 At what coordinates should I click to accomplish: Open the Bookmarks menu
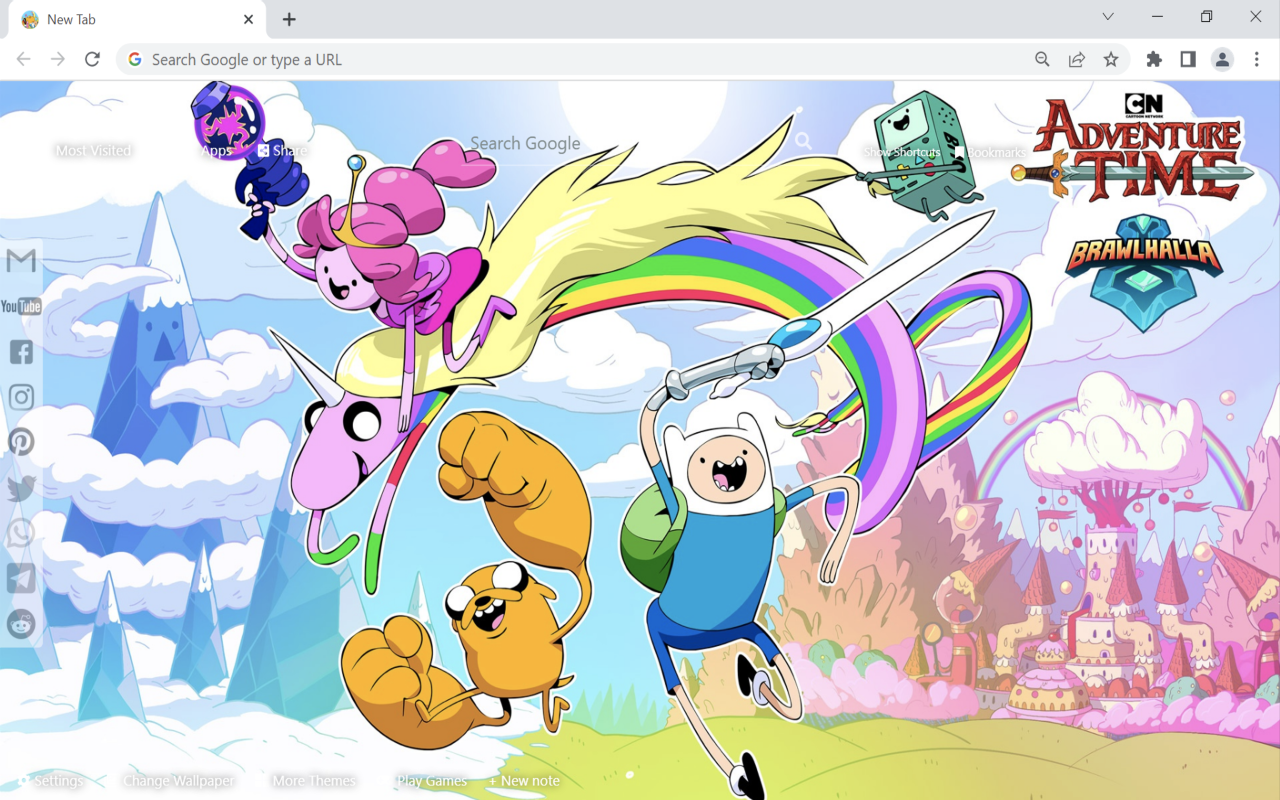[x=989, y=153]
